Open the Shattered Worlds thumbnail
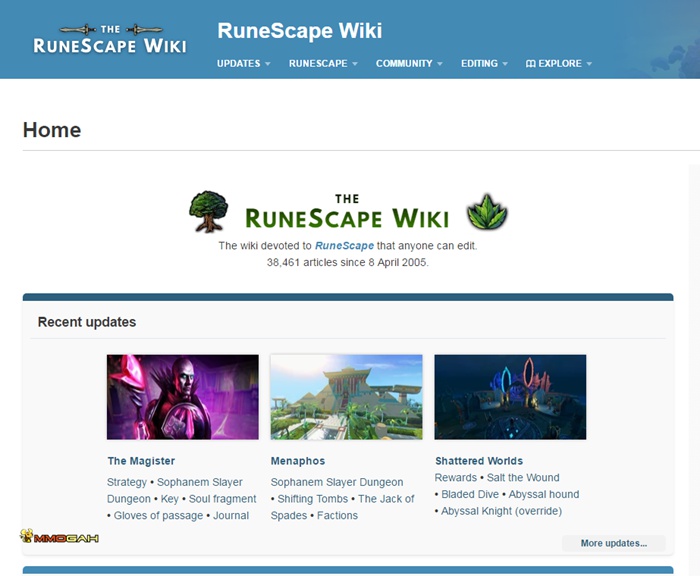Viewport: 700px width, 576px height. pos(510,397)
